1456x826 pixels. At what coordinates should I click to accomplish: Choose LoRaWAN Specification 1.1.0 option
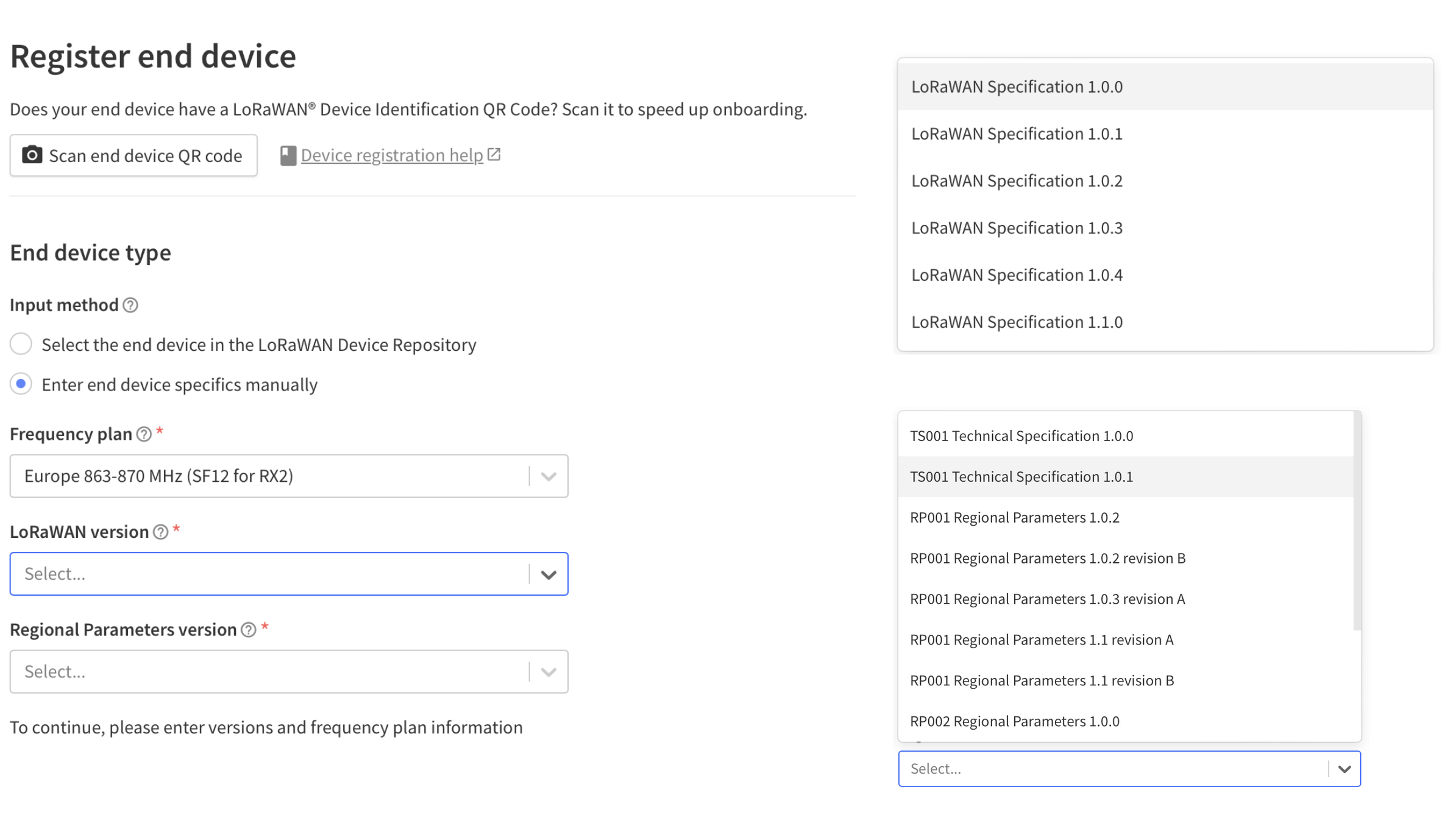click(1017, 322)
